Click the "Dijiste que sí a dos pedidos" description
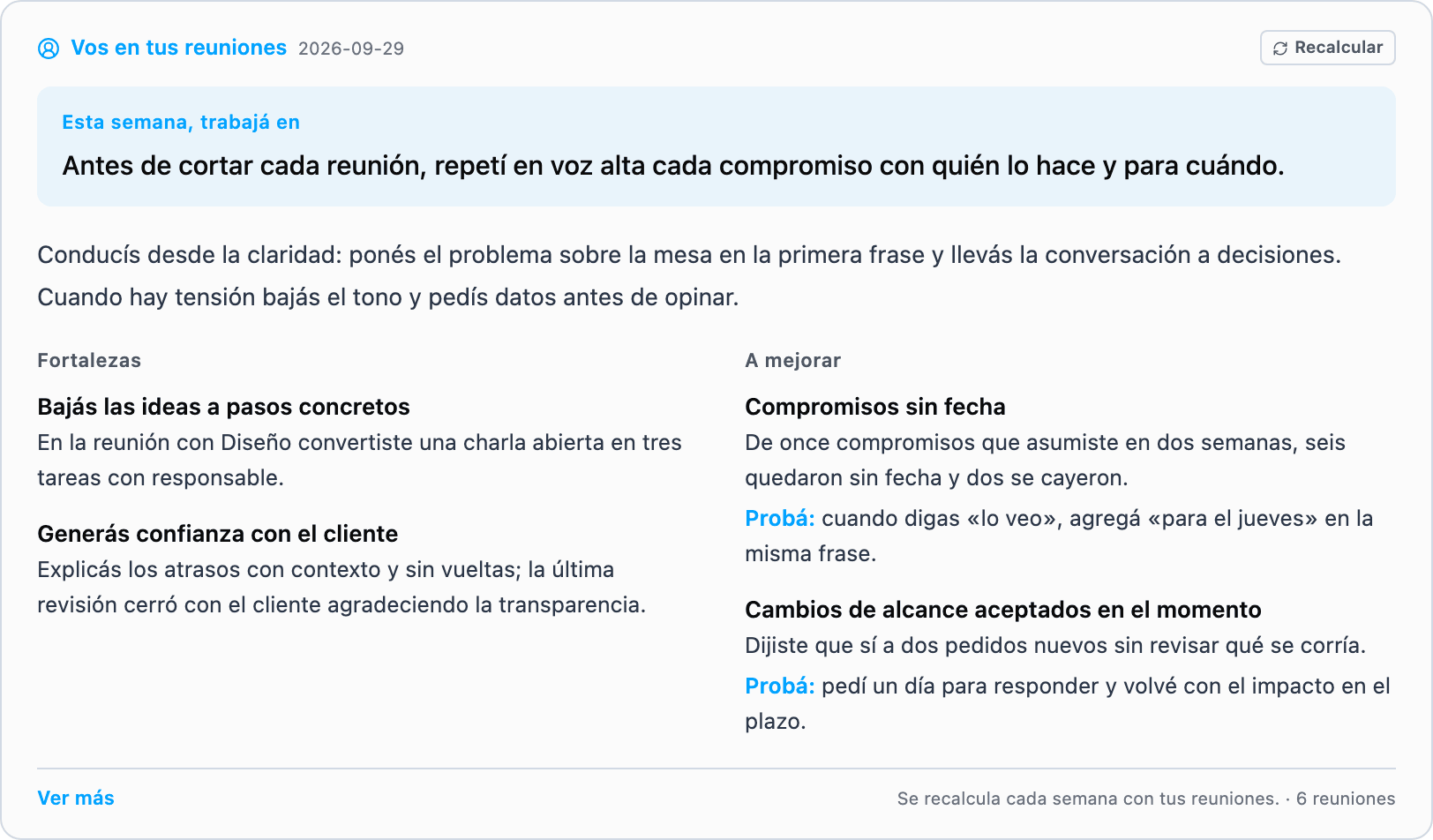 (x=1055, y=646)
